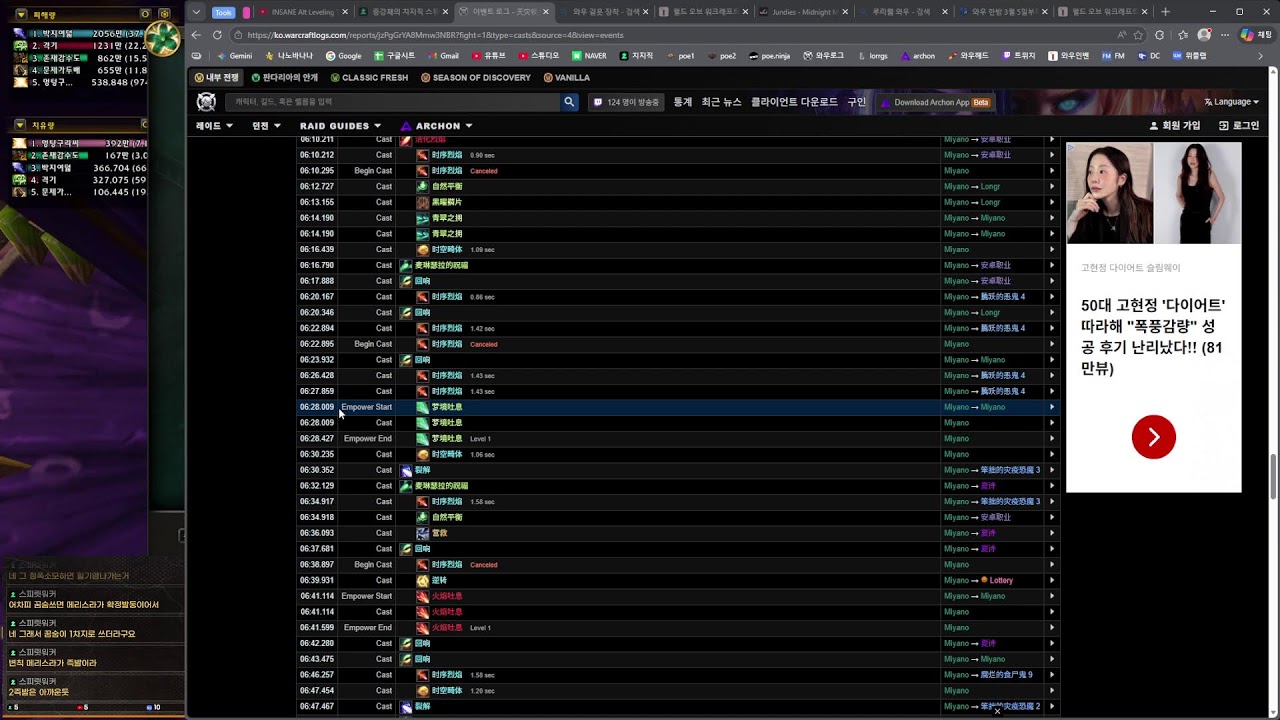Click fire breath icon in 06:41.114 Empower Start row

click(x=422, y=596)
